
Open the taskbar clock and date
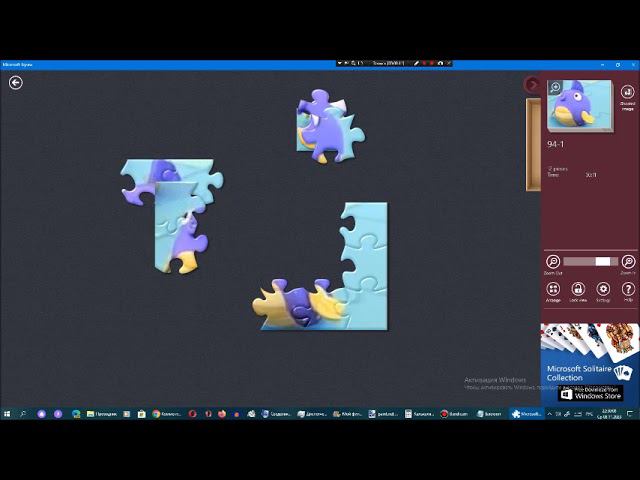click(609, 414)
